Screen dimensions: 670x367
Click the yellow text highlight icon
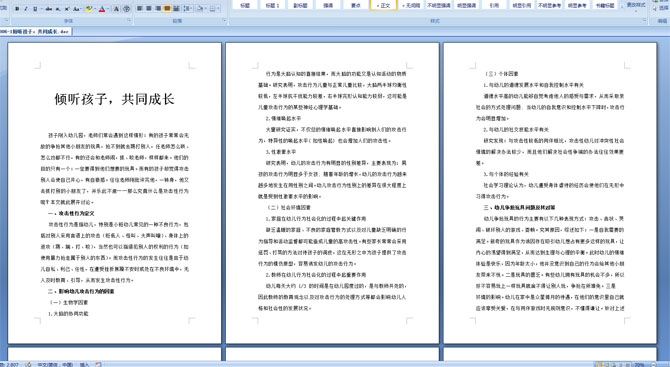89,9
